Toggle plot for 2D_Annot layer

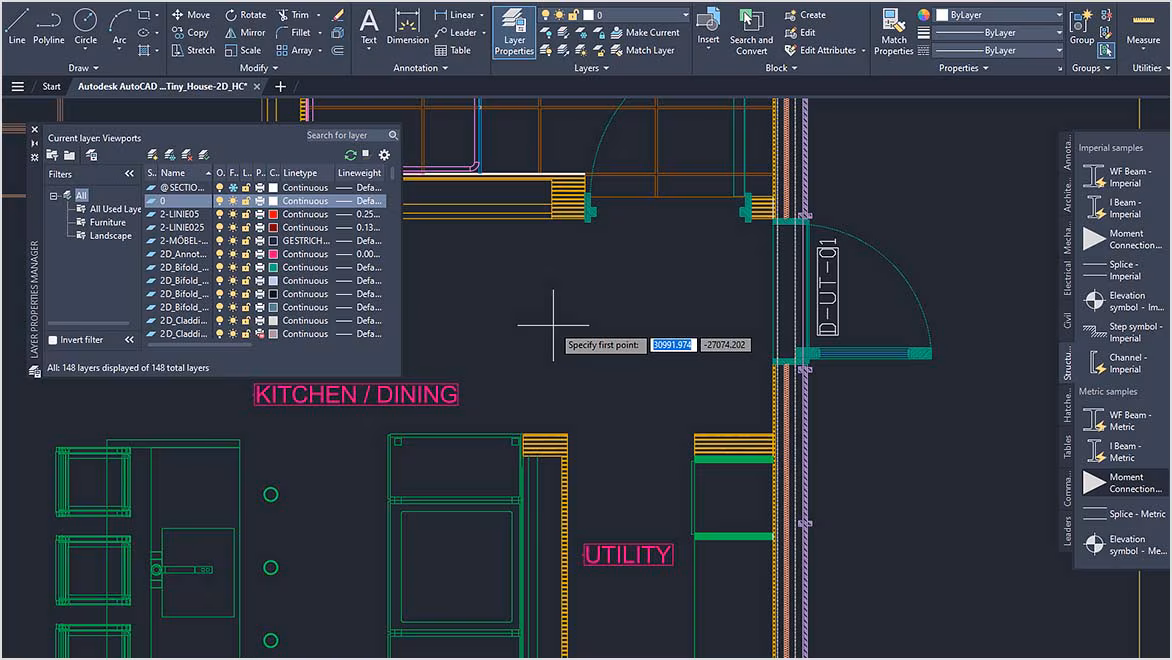(259, 254)
